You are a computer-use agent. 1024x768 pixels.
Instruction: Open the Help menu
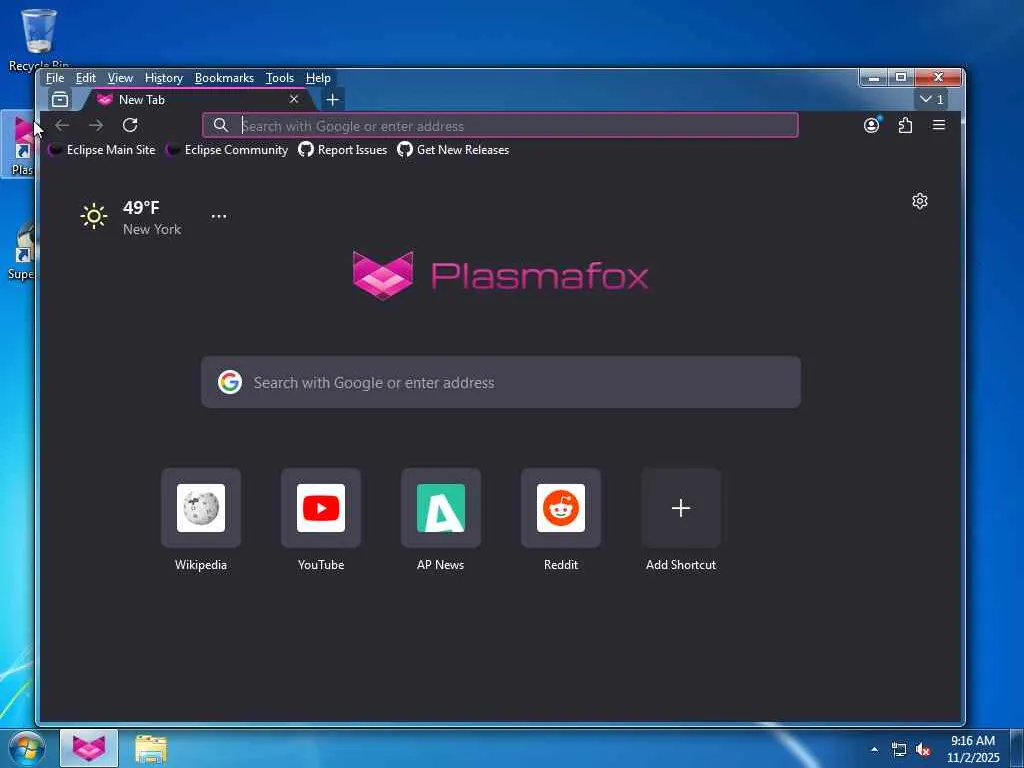tap(318, 78)
